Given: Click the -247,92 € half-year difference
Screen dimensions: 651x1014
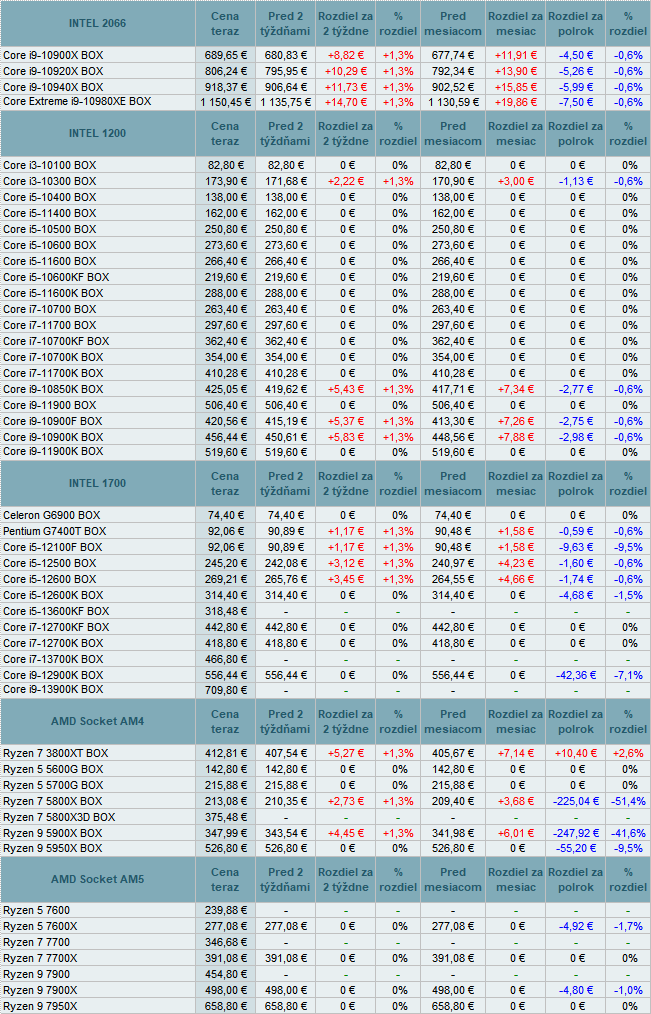Looking at the screenshot, I should coord(575,834).
